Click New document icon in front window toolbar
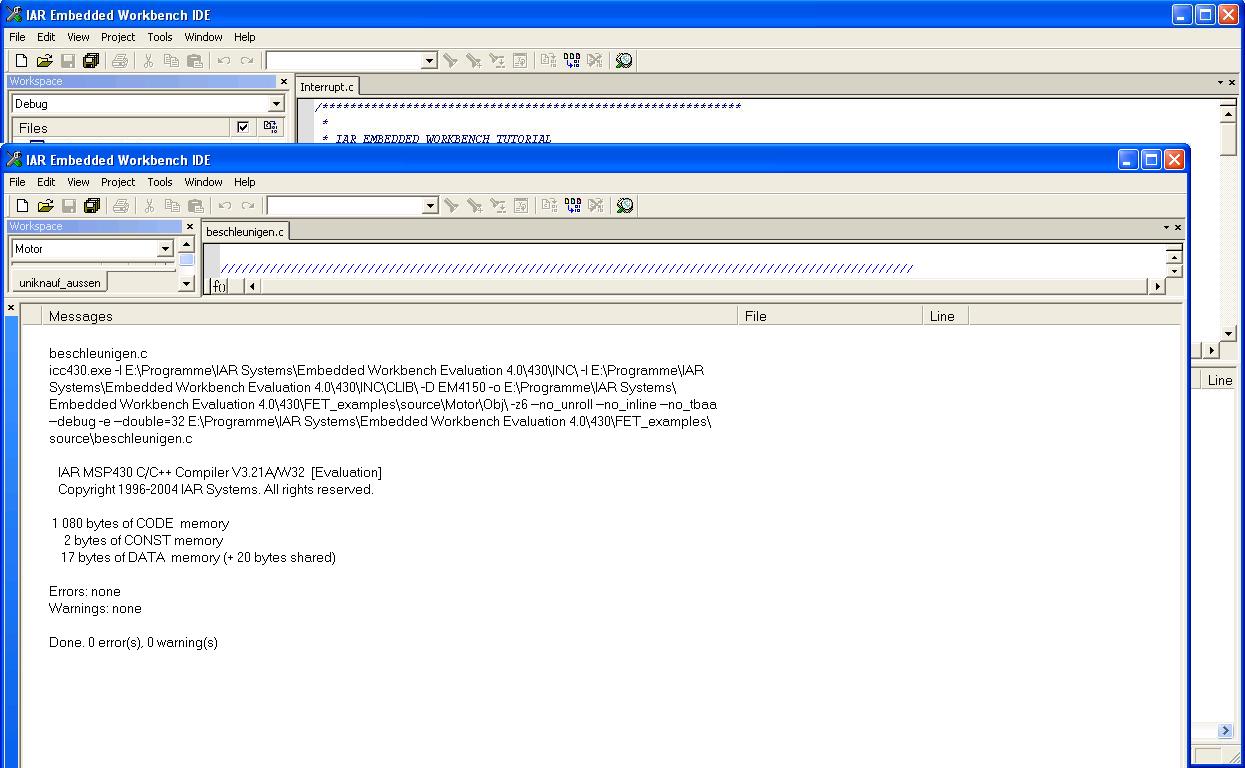1245x768 pixels. coord(22,206)
